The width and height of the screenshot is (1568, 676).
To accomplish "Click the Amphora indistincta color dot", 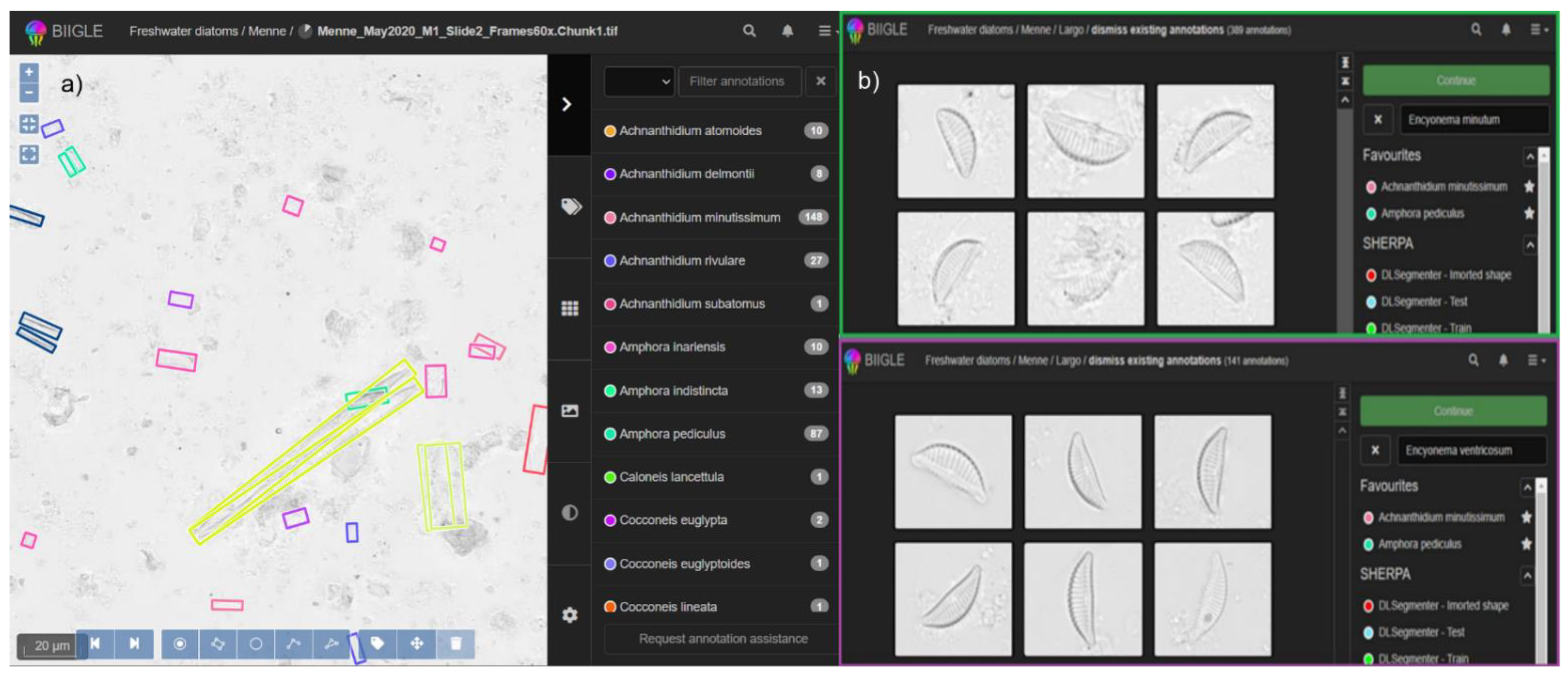I will pyautogui.click(x=609, y=390).
